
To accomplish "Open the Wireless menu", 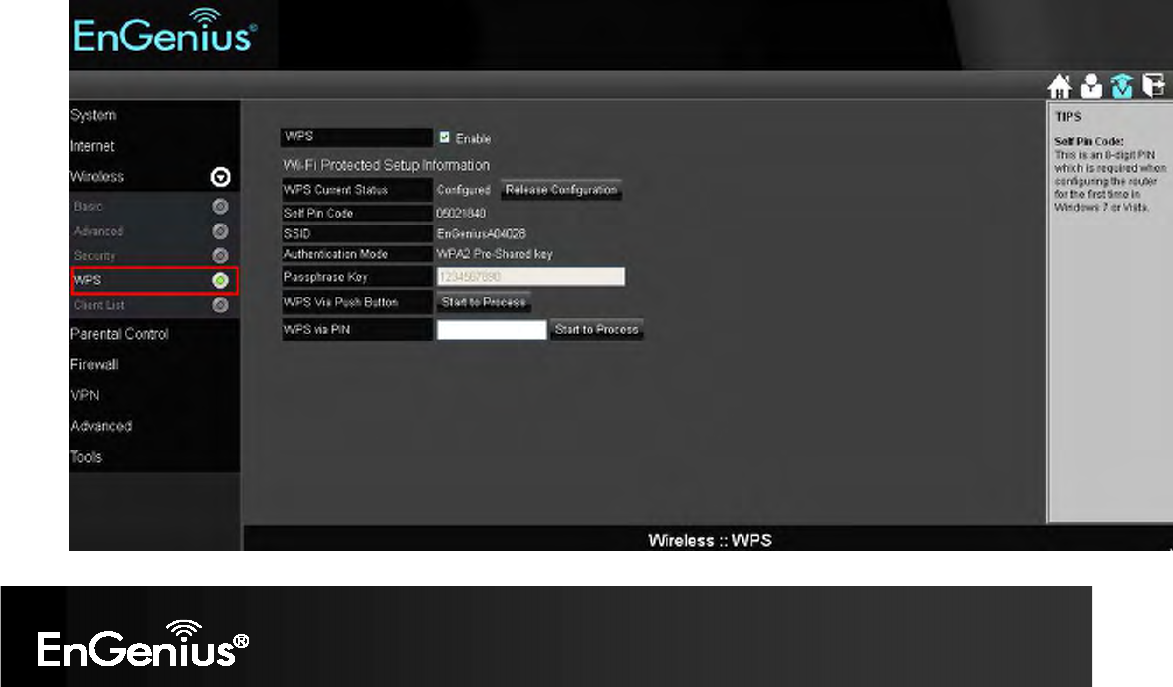I will 97,177.
